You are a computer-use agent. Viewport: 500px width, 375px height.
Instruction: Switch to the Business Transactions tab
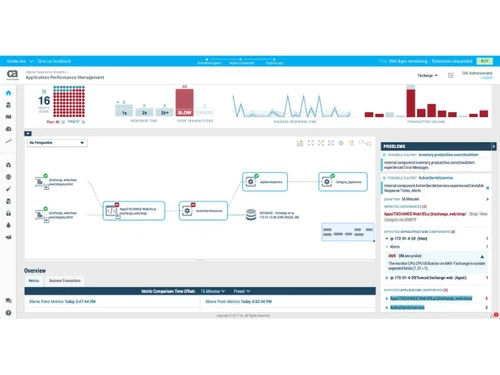click(x=65, y=281)
